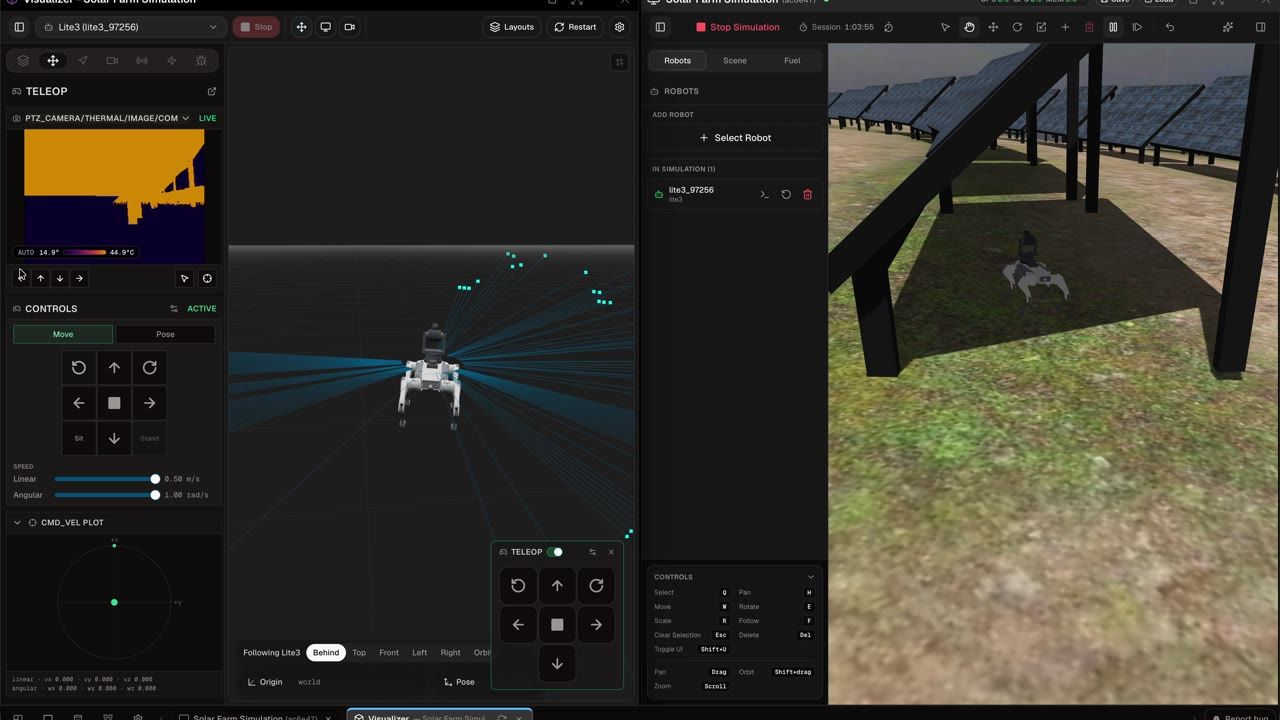Click the Restart button
Image resolution: width=1280 pixels, height=720 pixels.
[575, 27]
